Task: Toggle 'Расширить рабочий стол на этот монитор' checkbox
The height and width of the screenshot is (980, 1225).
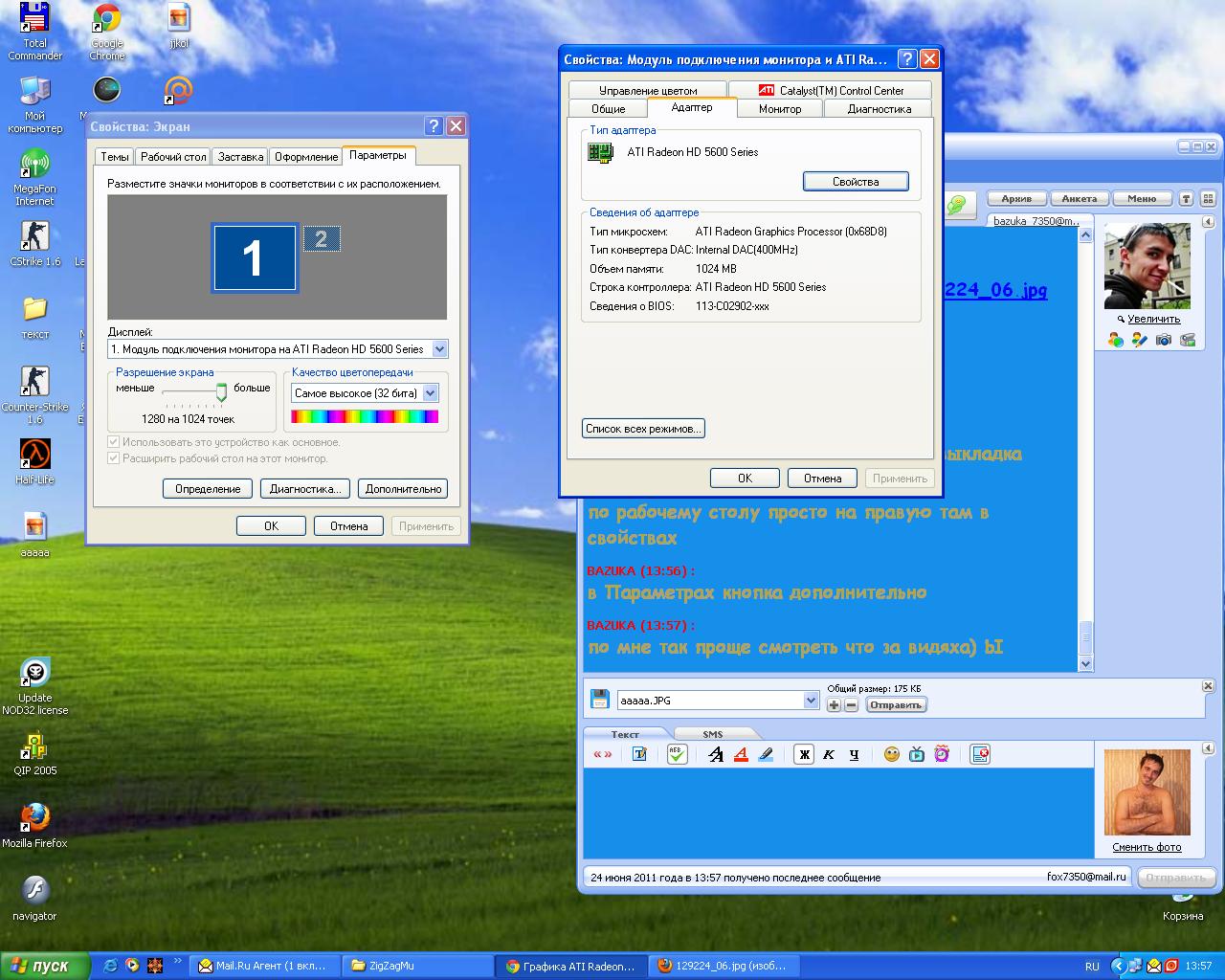Action: pos(114,458)
